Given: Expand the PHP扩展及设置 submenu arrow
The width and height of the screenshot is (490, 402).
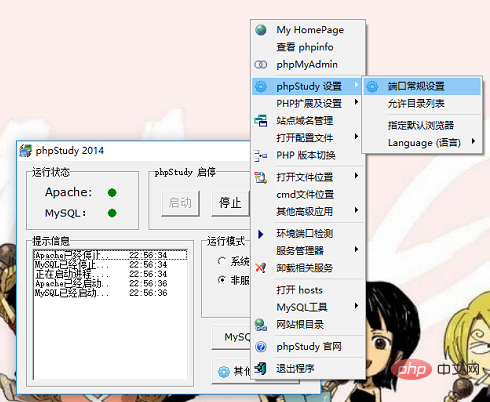Looking at the screenshot, I should 356,102.
